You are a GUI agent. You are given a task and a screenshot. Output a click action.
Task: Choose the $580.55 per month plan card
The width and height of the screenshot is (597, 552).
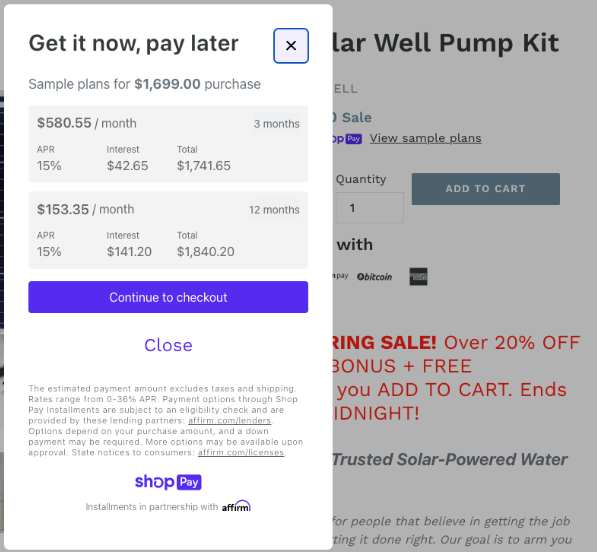[x=168, y=144]
